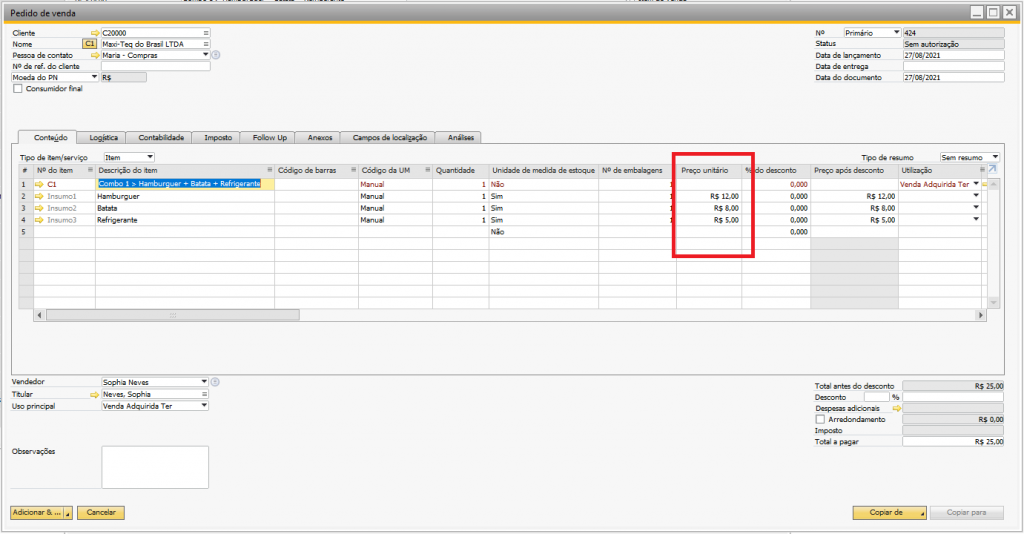Open the Titular link arrow
Viewport: 1024px width, 534px height.
pos(95,394)
